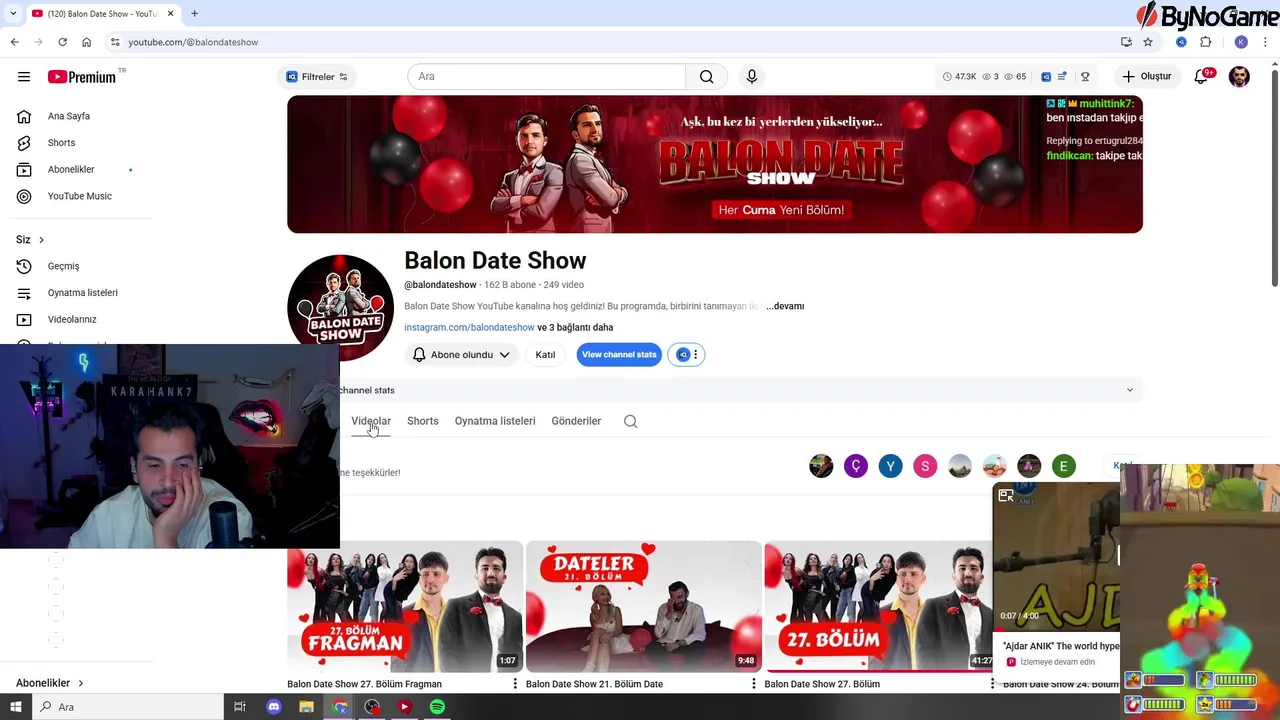This screenshot has width=1280, height=720.
Task: Open ve 3 bağlantı daha links
Action: [x=575, y=327]
